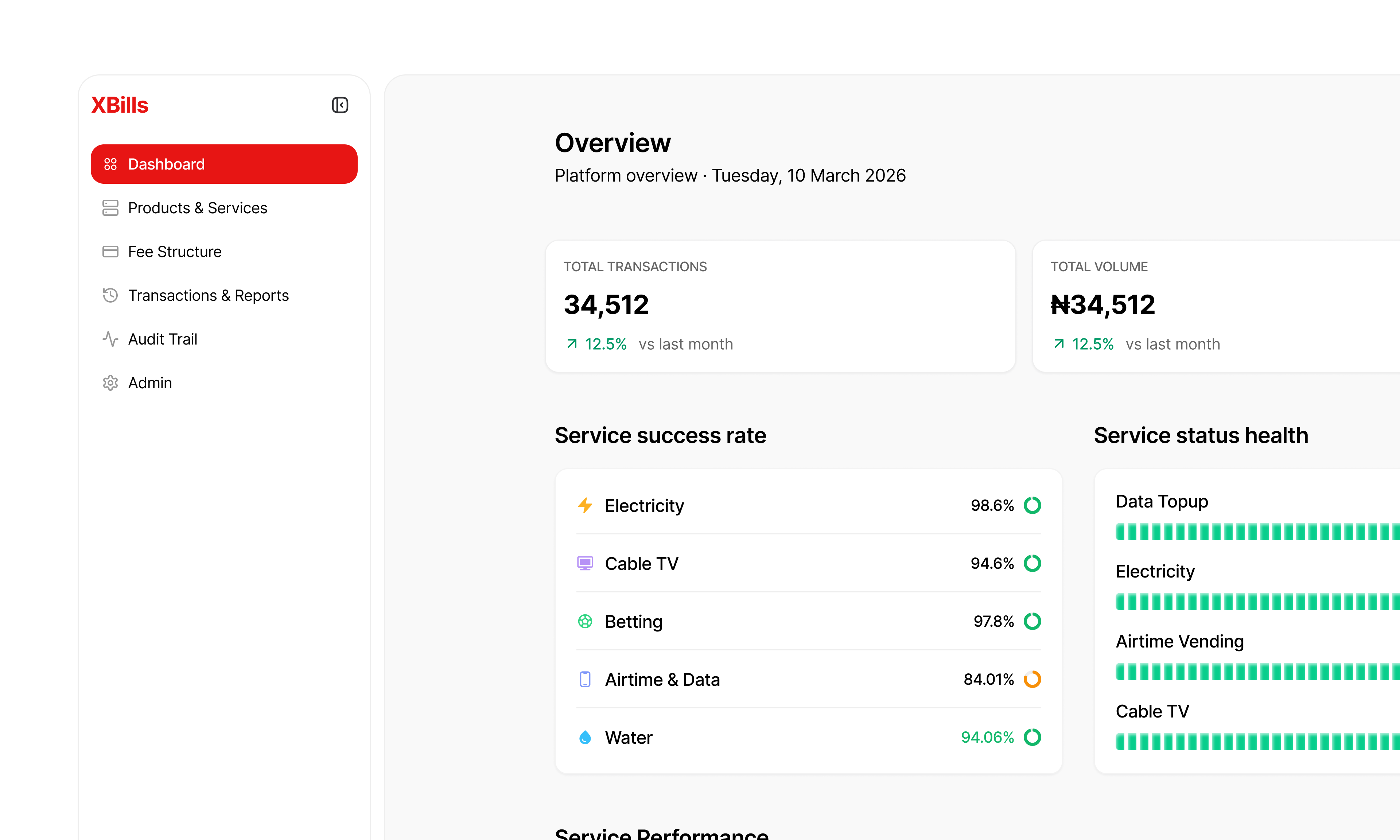
Task: Open the Dashboard menu item
Action: [x=223, y=164]
